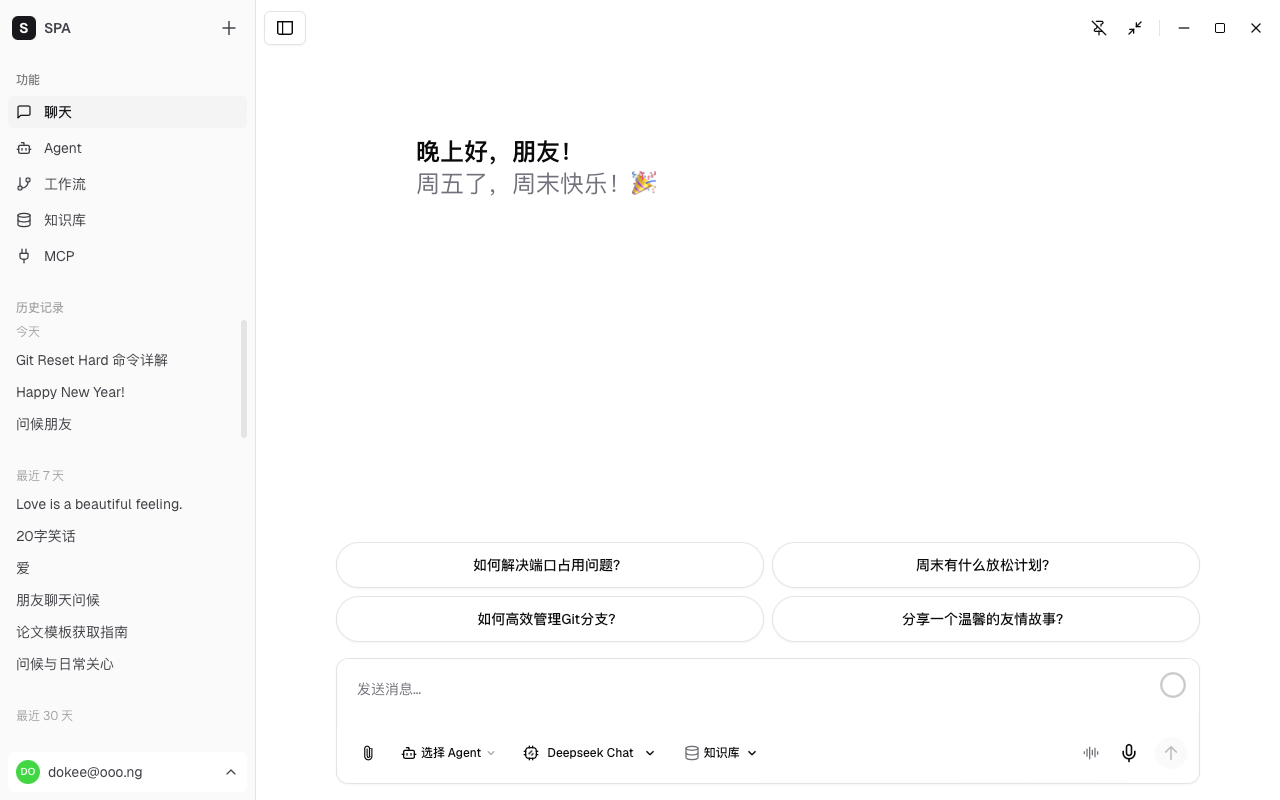Viewport: 1280px width, 800px height.
Task: Toggle the sidebar with the panel icon
Action: (x=285, y=28)
